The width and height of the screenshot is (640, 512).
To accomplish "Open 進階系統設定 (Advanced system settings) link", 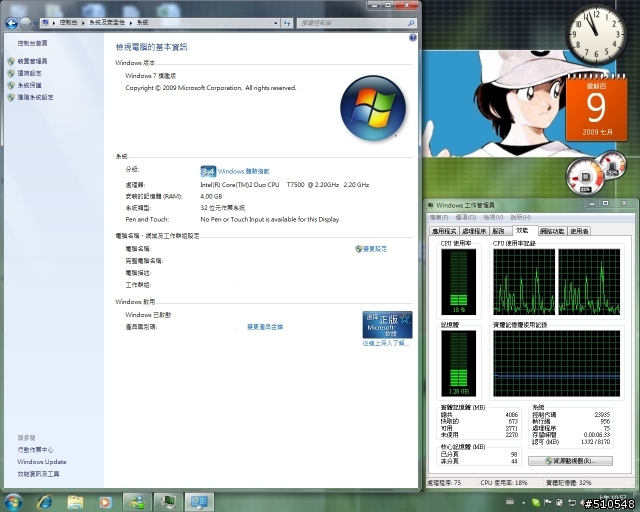I will pos(35,97).
